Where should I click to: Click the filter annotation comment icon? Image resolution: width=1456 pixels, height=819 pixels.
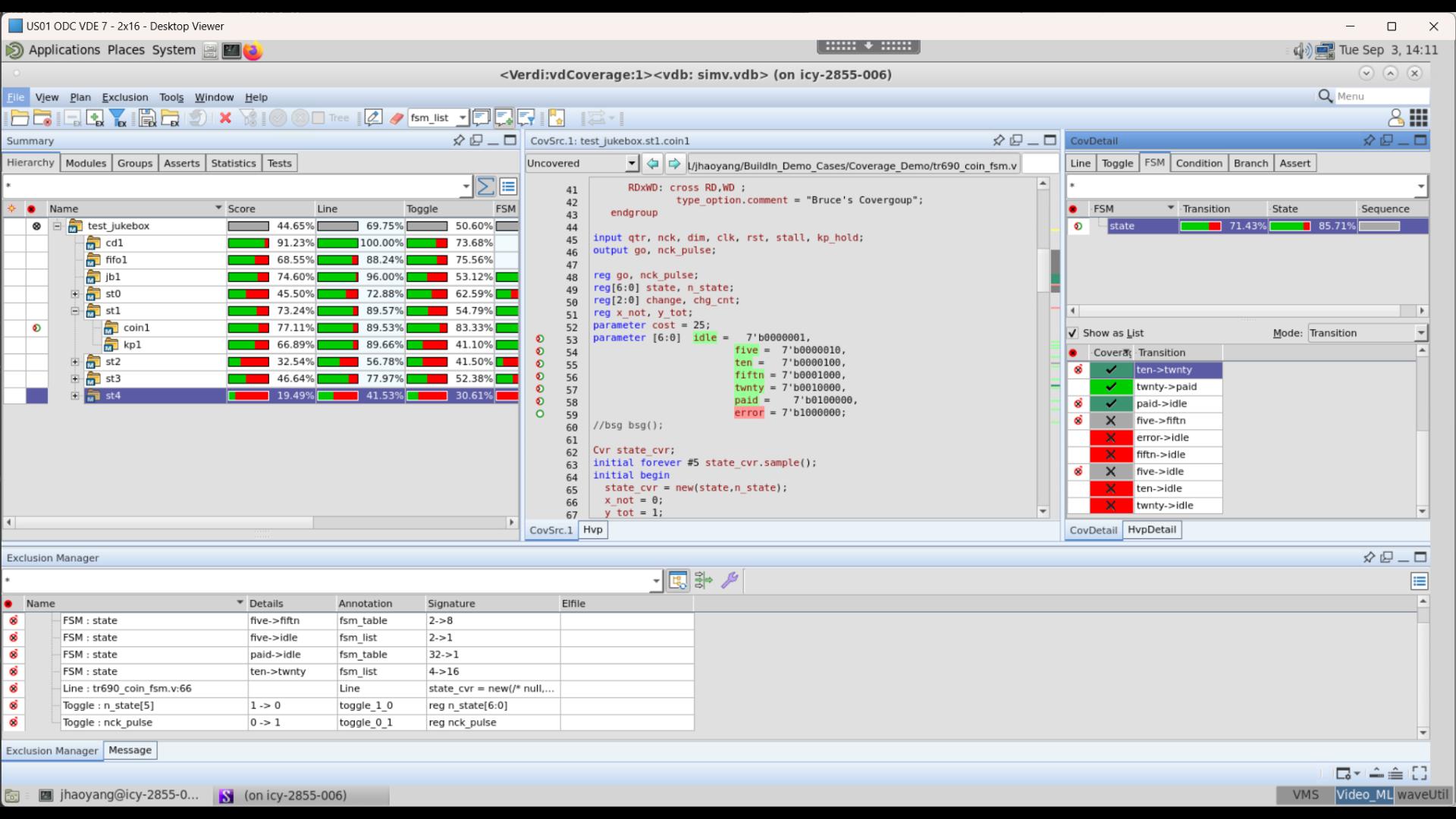tap(526, 118)
